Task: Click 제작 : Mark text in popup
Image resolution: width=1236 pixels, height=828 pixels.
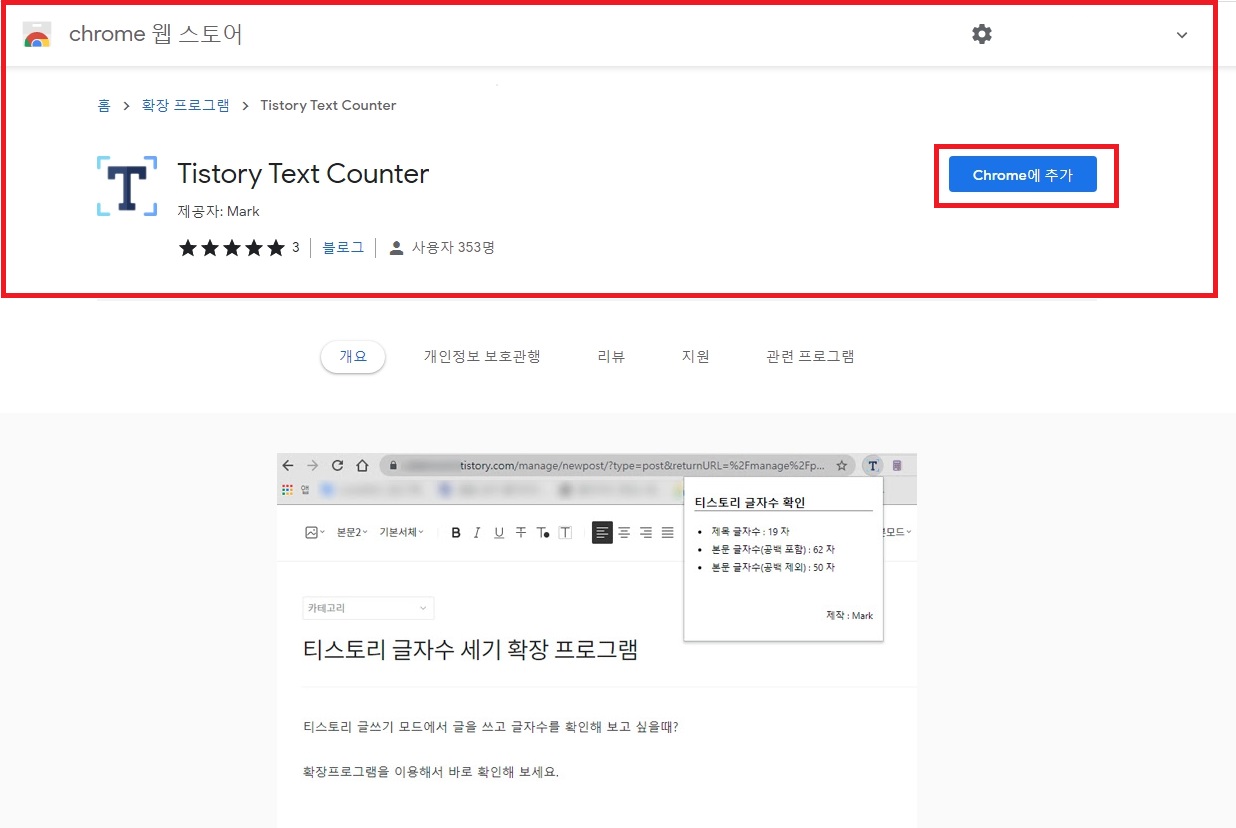Action: tap(849, 616)
